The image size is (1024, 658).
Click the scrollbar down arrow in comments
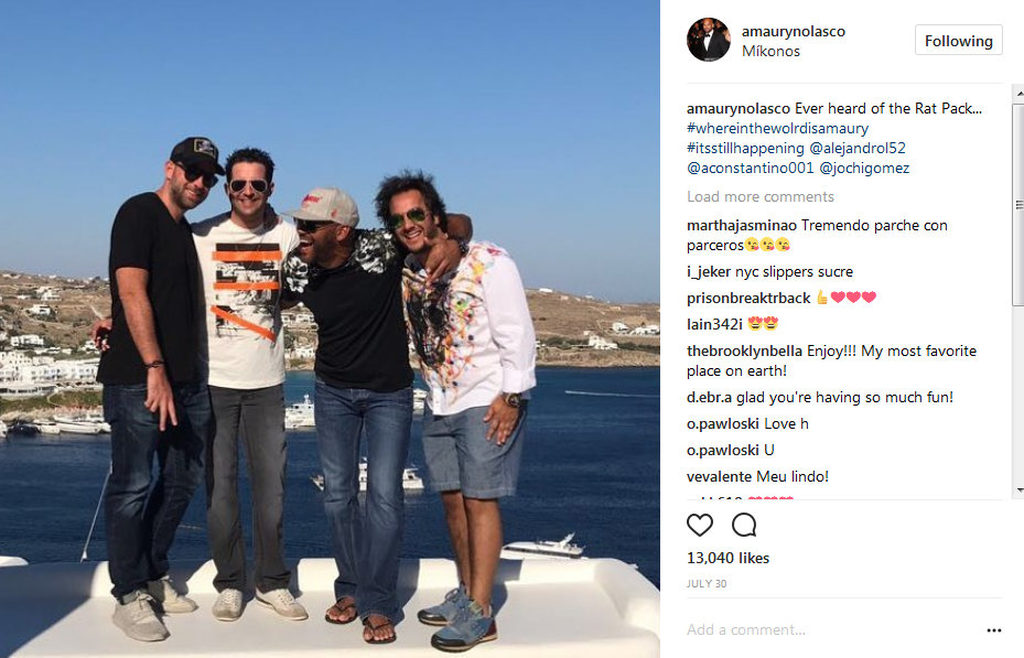(1018, 490)
